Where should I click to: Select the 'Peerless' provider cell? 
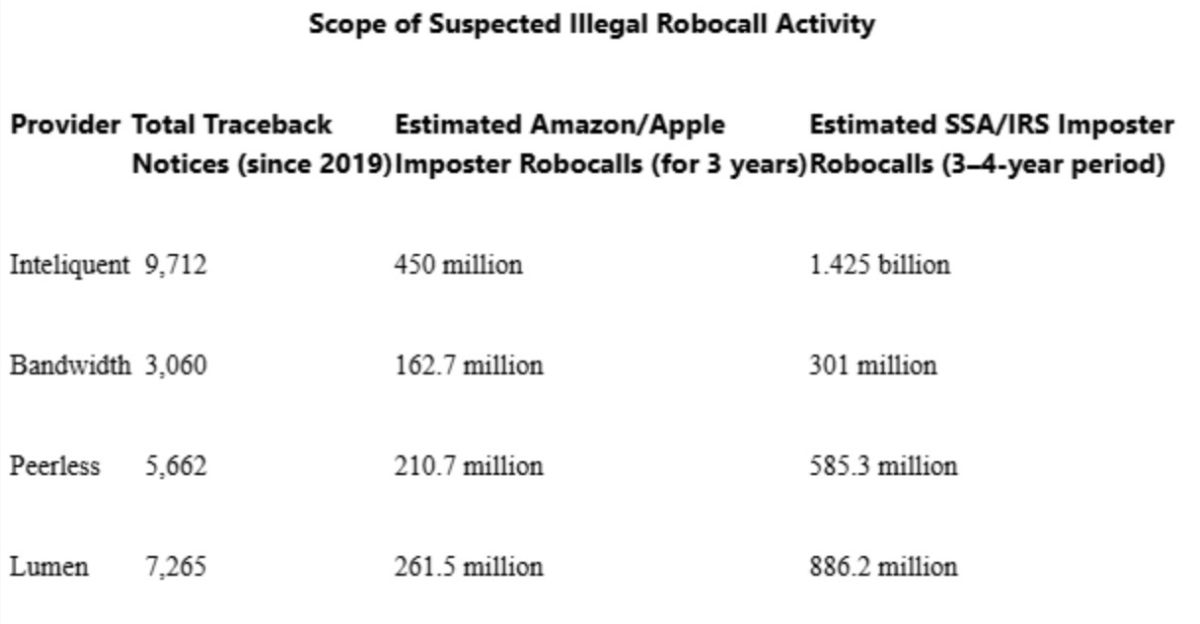click(x=55, y=466)
